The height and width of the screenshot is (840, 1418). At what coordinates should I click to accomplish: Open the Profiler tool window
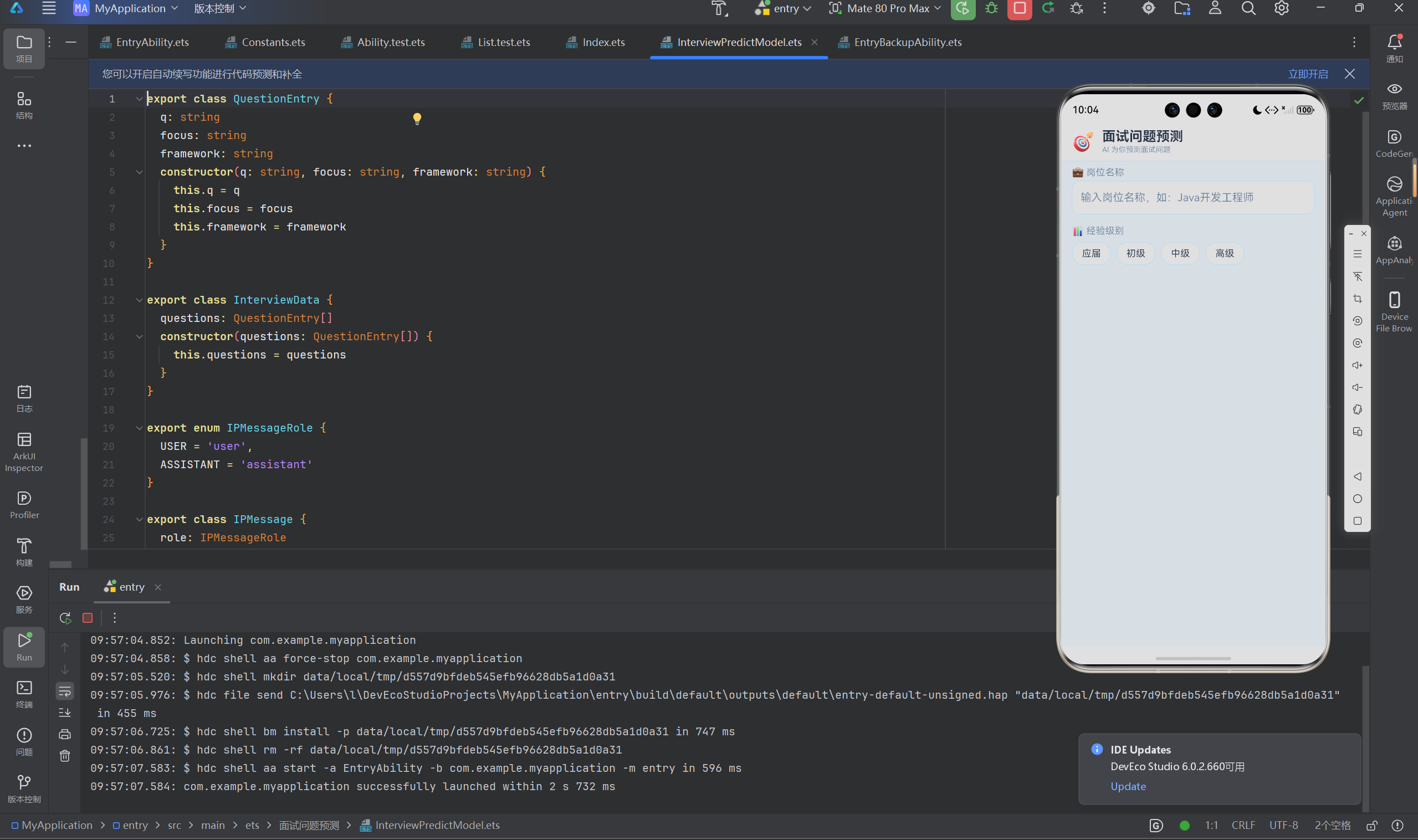24,505
